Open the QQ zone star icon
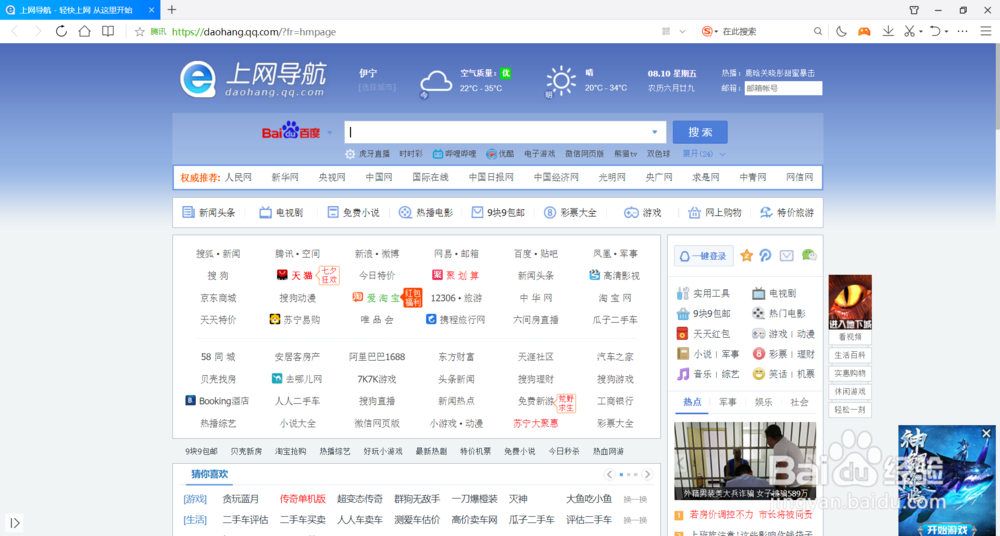 pyautogui.click(x=746, y=256)
